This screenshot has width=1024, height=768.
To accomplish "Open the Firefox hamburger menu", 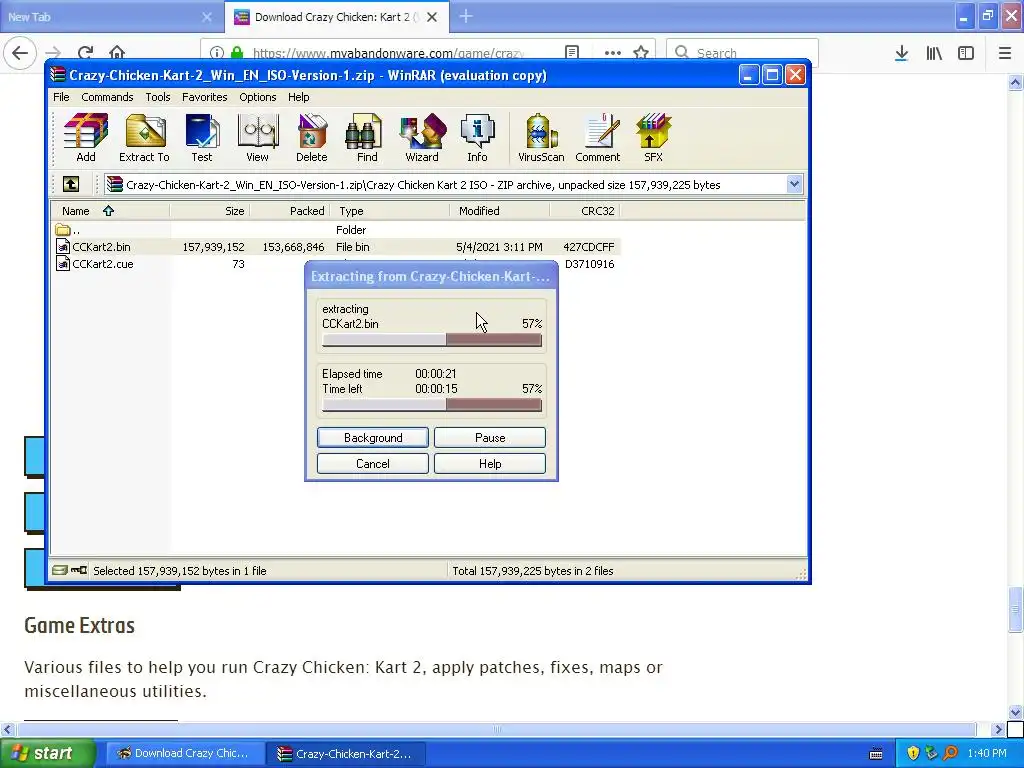I will coord(1004,53).
